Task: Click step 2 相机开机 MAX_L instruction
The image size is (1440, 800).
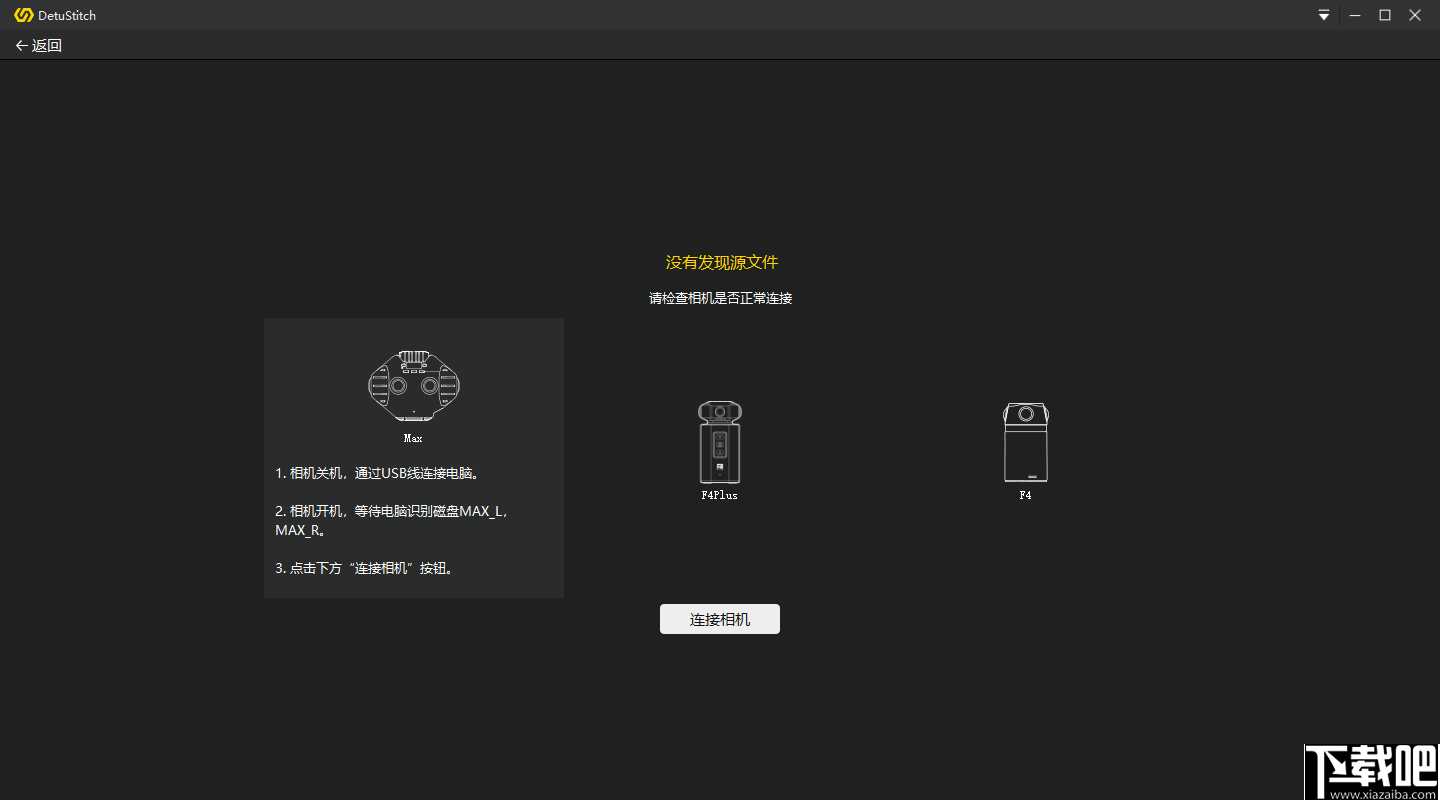Action: pos(392,520)
